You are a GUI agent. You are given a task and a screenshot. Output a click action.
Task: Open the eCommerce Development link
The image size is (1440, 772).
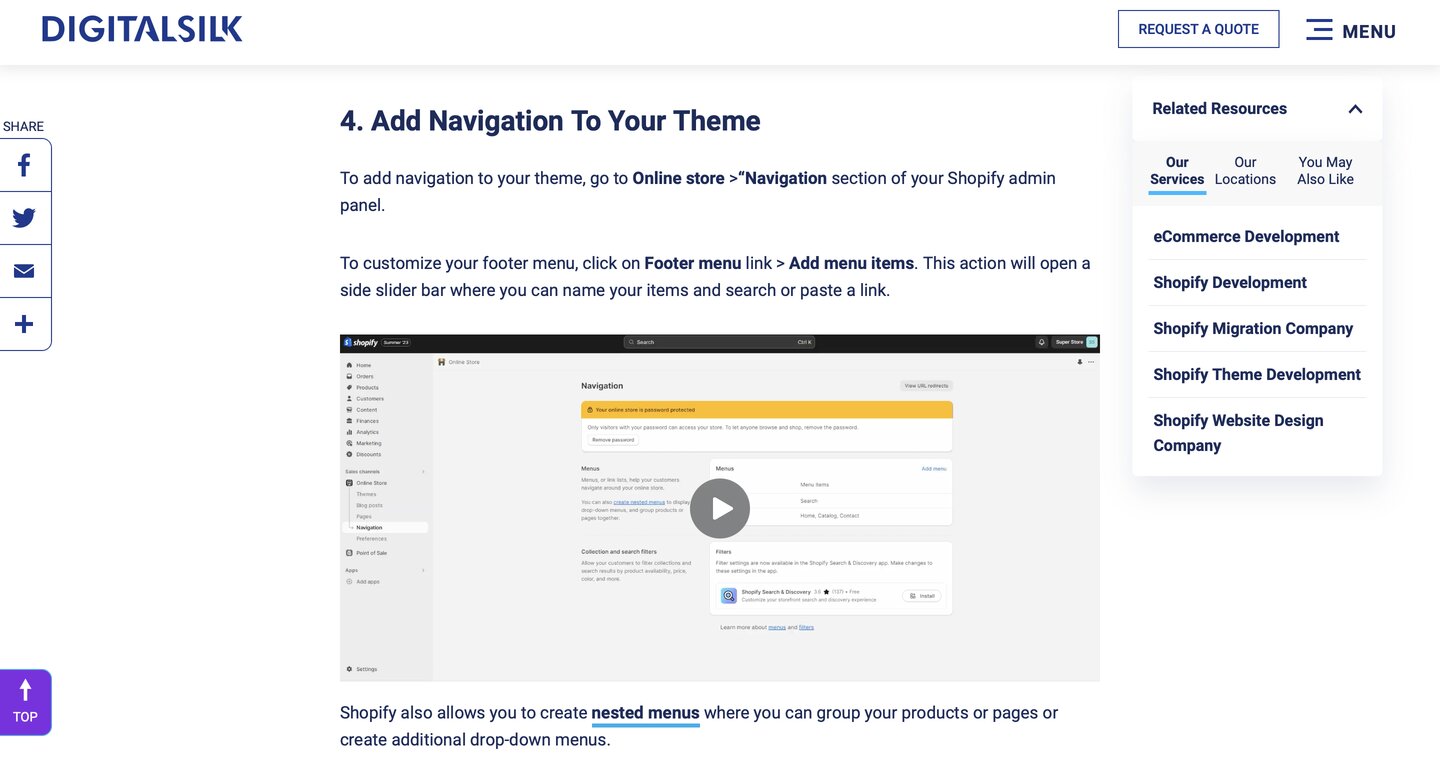pos(1246,236)
